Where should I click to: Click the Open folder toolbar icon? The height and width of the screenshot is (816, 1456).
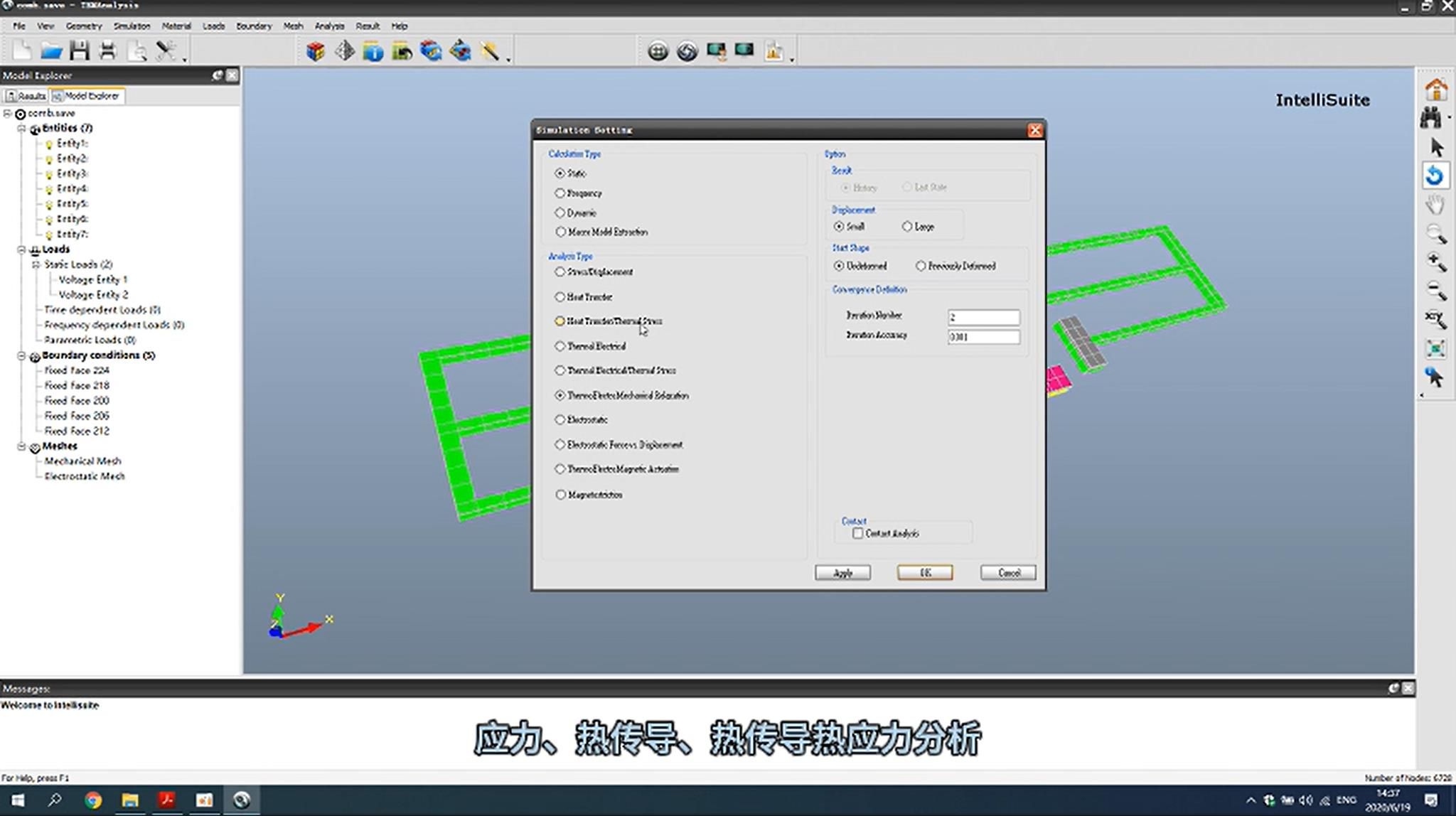pyautogui.click(x=51, y=51)
